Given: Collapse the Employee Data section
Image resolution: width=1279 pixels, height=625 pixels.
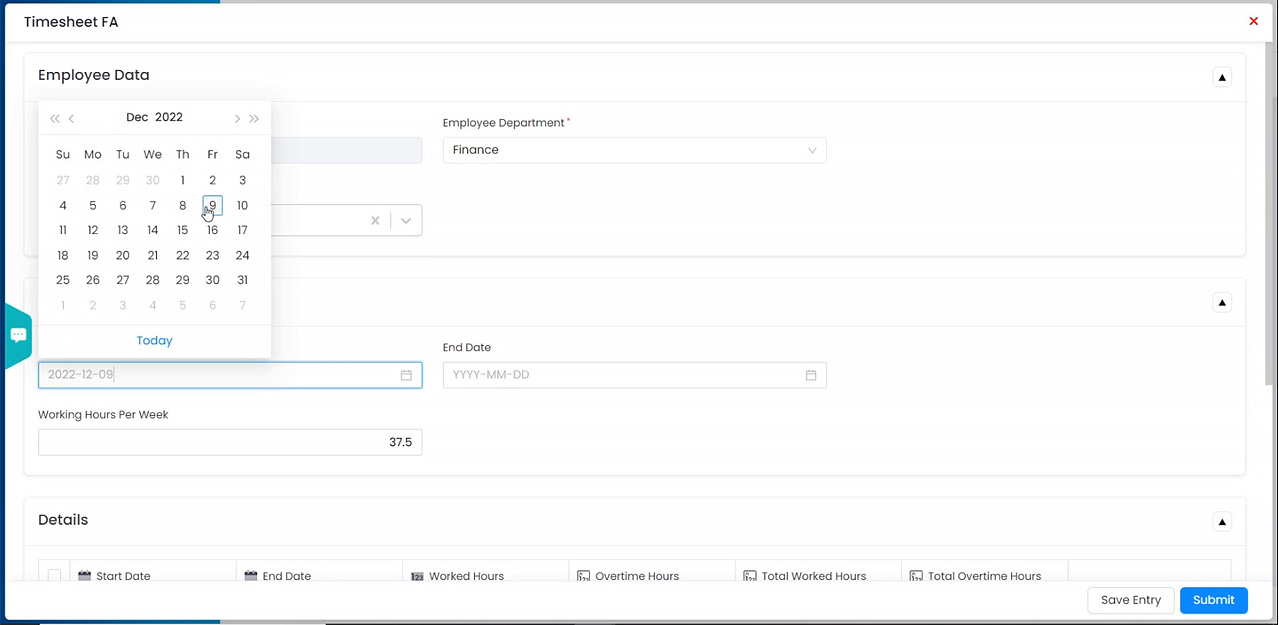Looking at the screenshot, I should (1222, 77).
